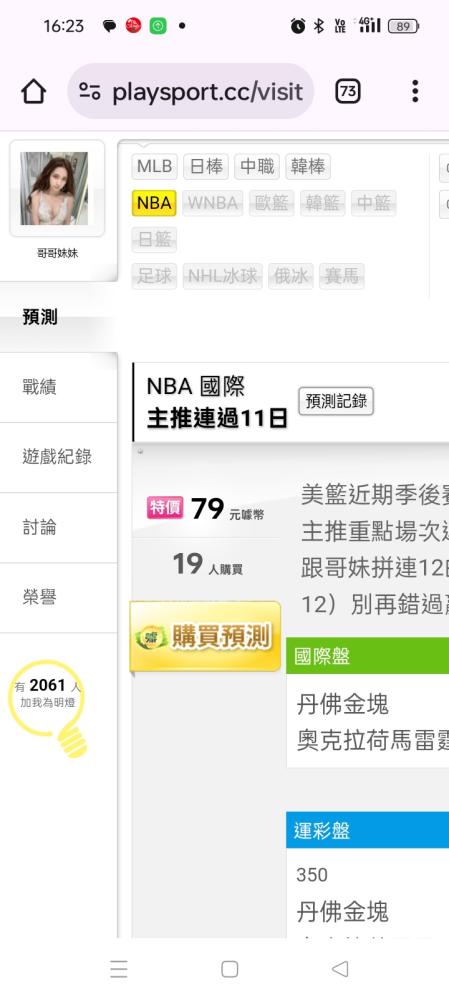This screenshot has width=449, height=1000.
Task: Open the 戰績 sidebar section
Action: tap(59, 387)
